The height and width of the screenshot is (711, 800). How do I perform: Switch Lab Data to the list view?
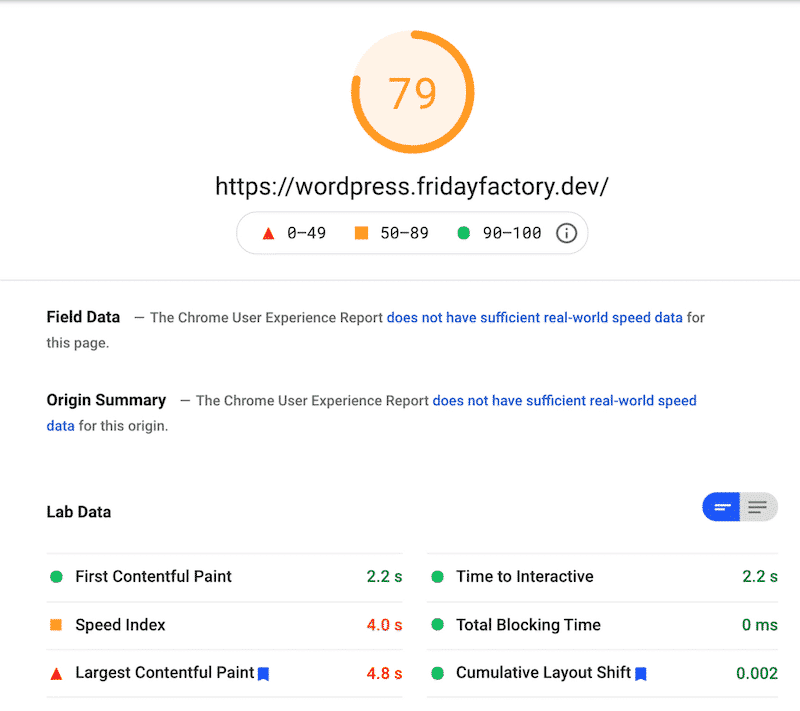point(758,507)
